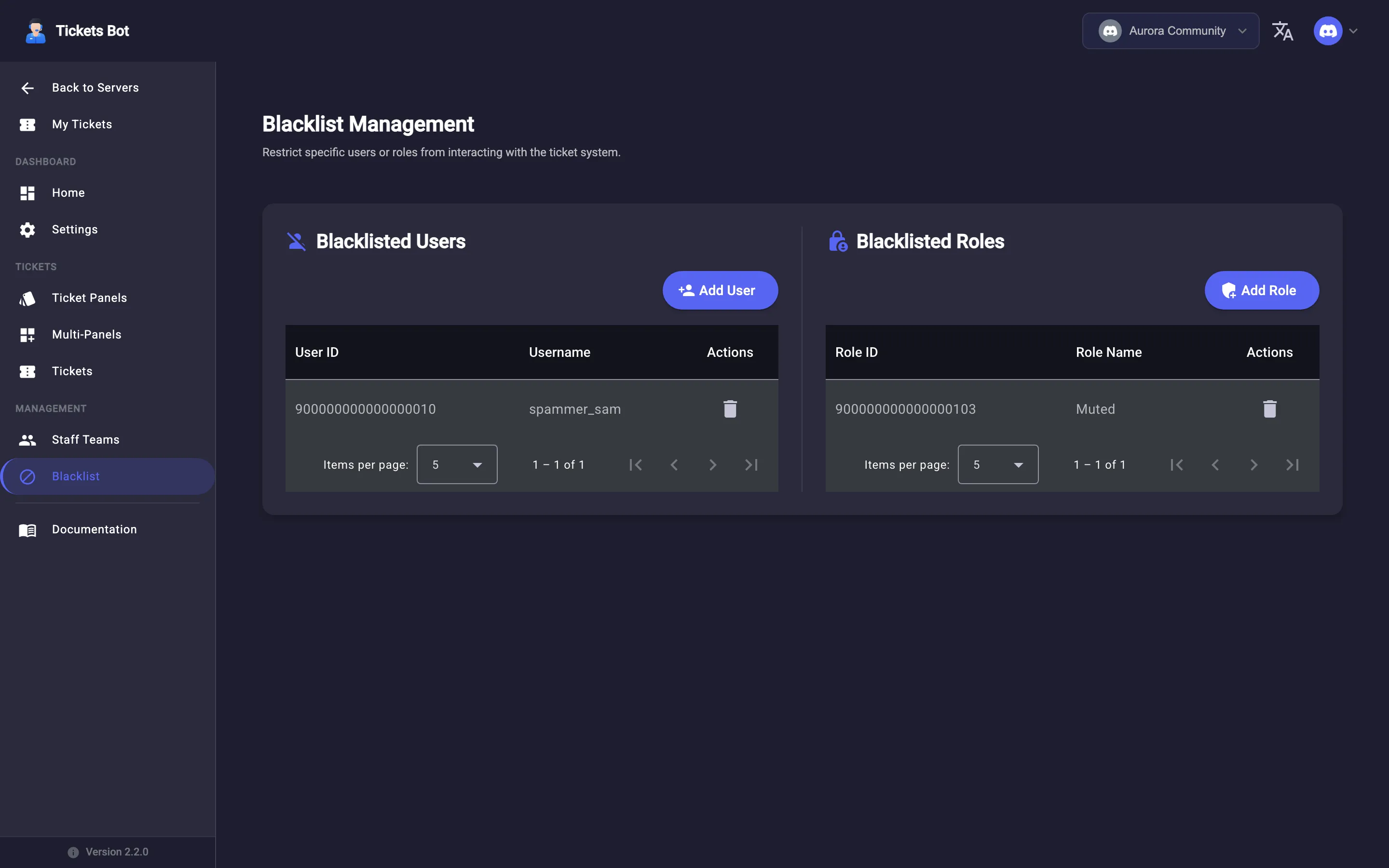
Task: Open Multi-Panels page
Action: tap(108, 335)
